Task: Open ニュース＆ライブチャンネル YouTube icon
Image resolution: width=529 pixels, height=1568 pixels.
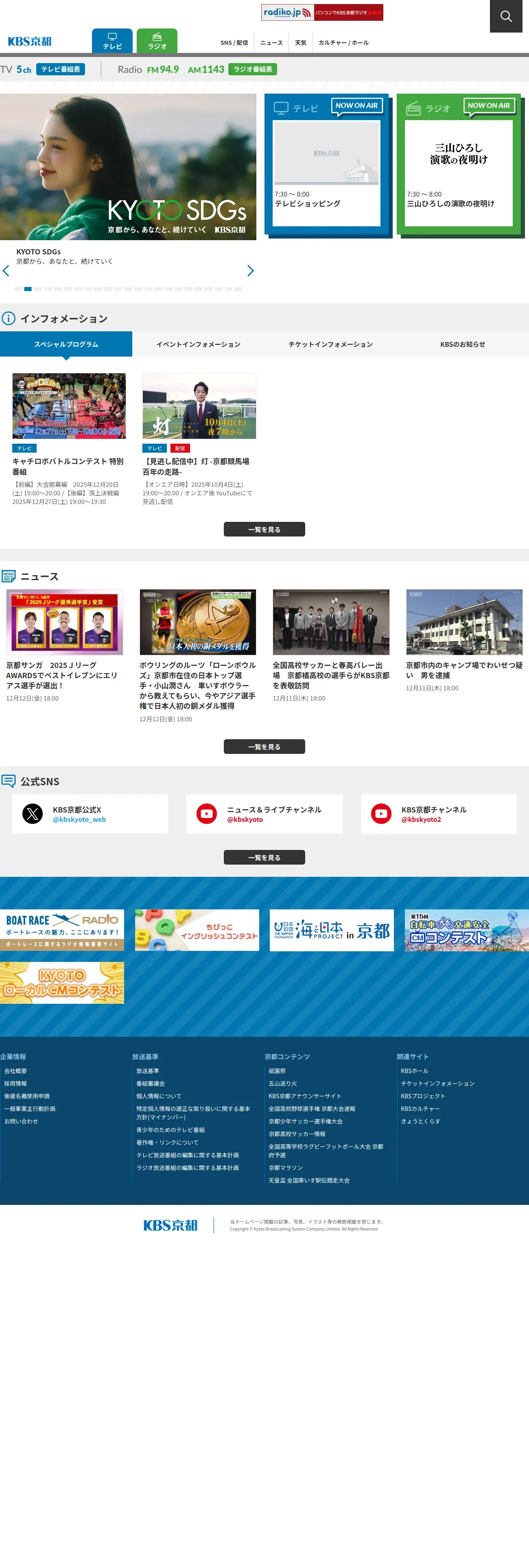Action: point(207,814)
